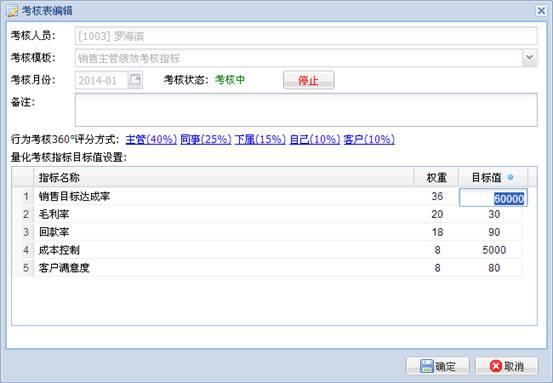Close the 考核表编辑 dialog with X
This screenshot has height=383, width=553.
541,11
